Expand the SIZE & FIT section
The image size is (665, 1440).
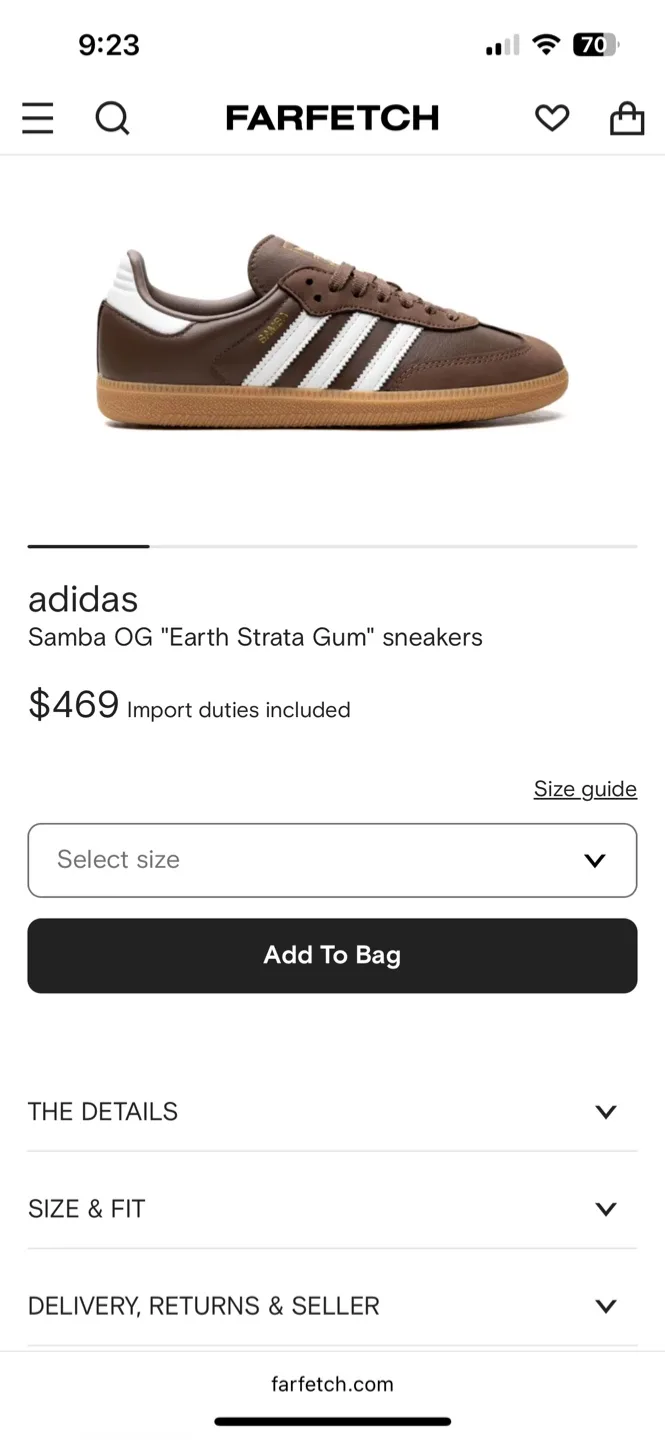[332, 1208]
